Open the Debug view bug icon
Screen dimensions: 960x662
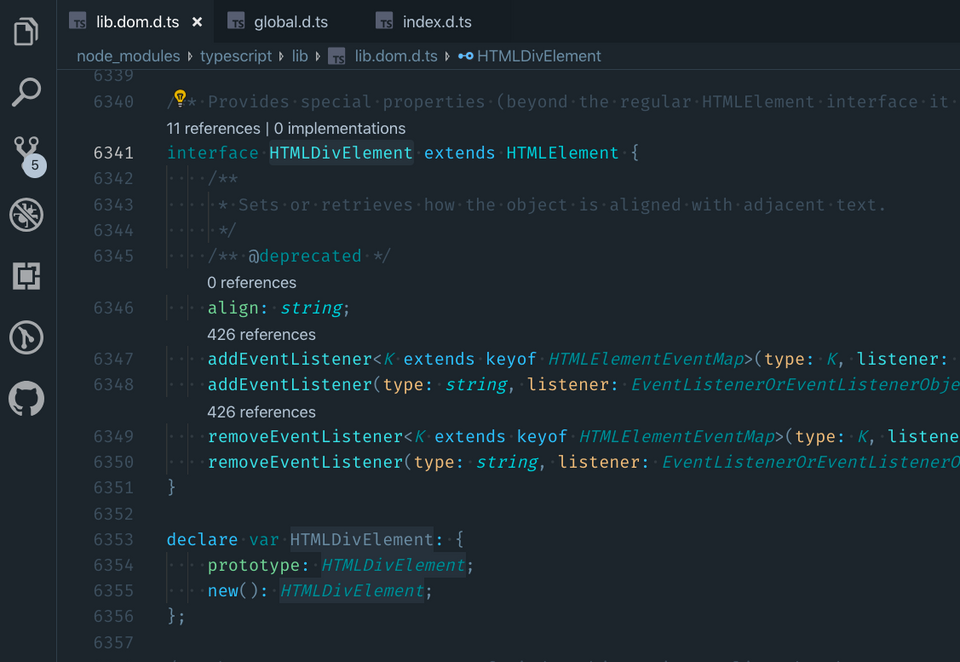(x=26, y=215)
